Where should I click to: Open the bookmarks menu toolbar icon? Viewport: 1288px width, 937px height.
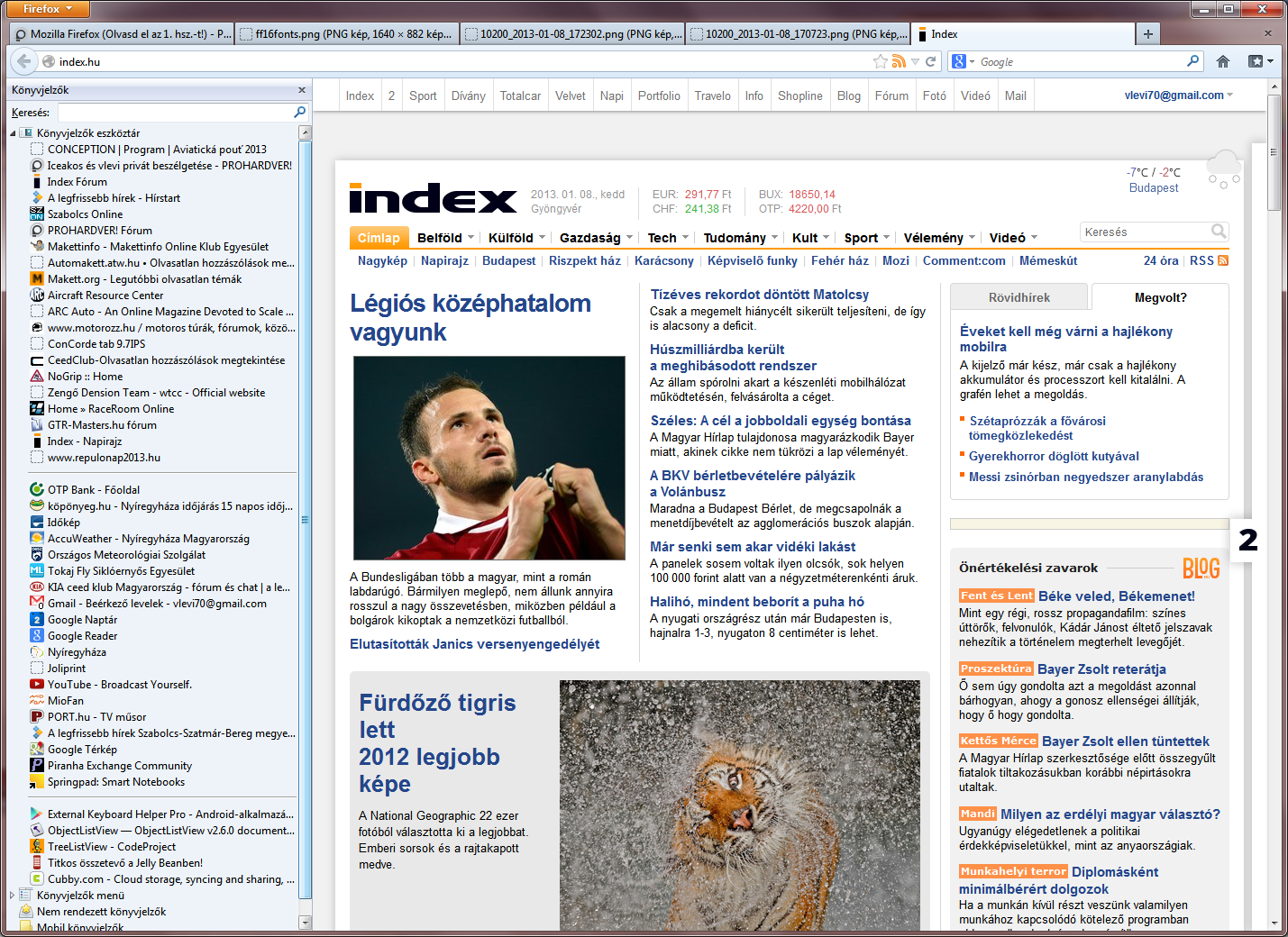[x=1260, y=61]
